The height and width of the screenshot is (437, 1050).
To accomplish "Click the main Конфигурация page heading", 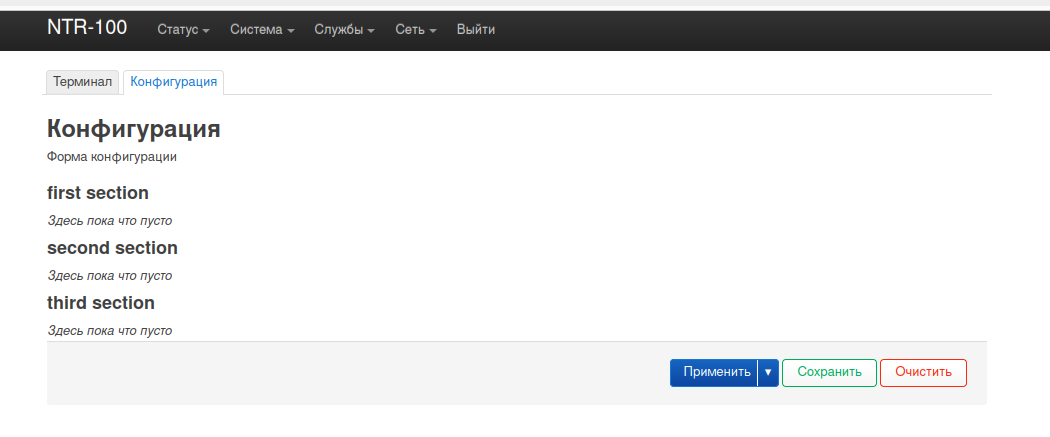I will (134, 129).
